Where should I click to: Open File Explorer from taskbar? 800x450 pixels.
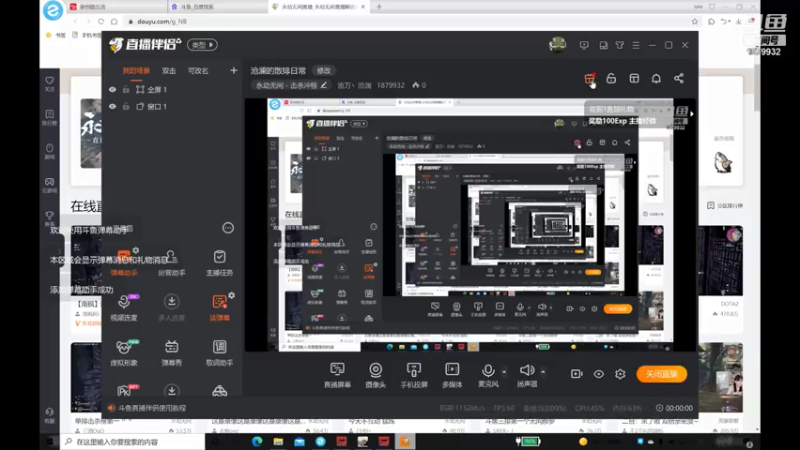278,441
